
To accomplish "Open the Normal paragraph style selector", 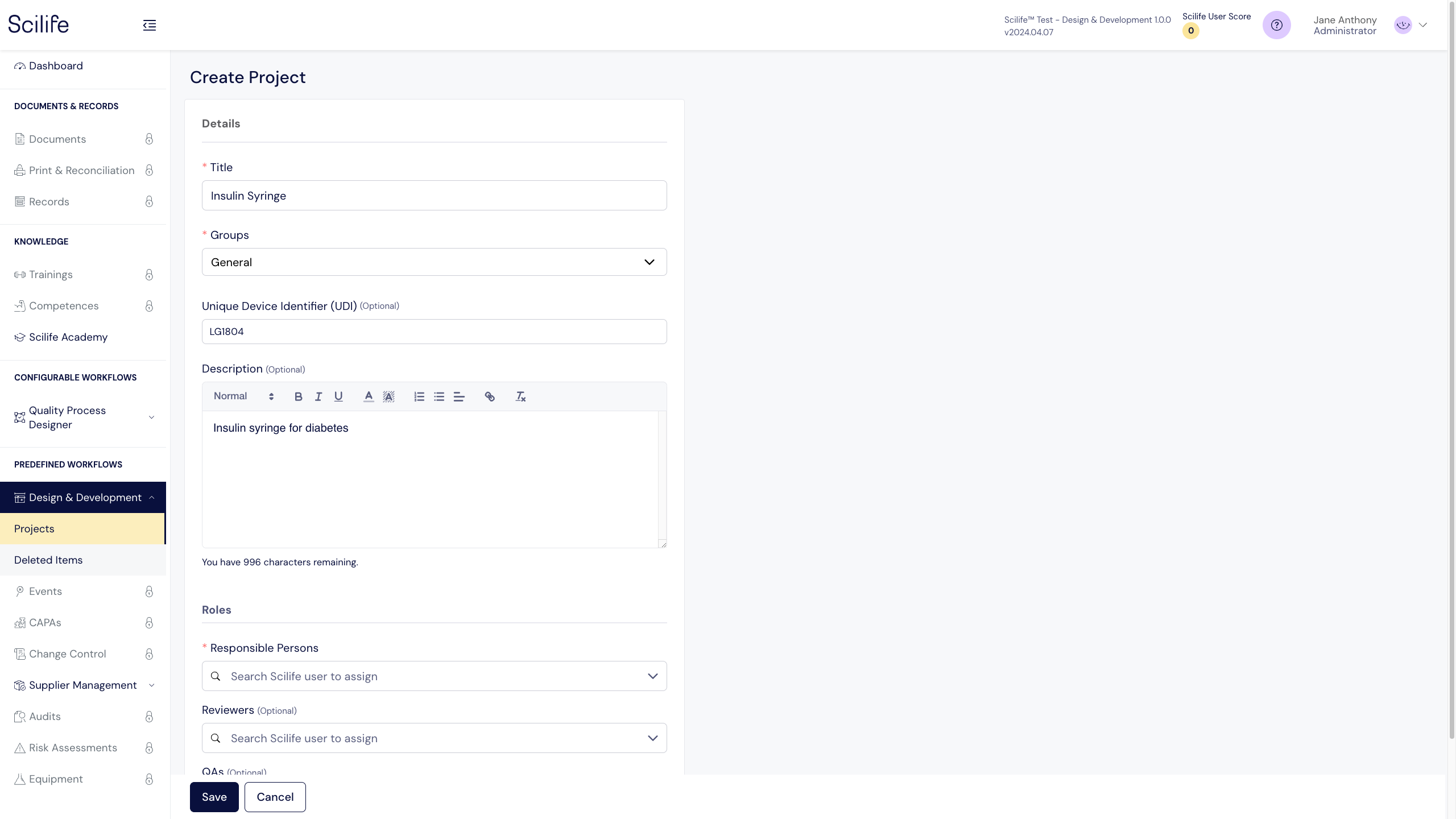I will (x=243, y=396).
